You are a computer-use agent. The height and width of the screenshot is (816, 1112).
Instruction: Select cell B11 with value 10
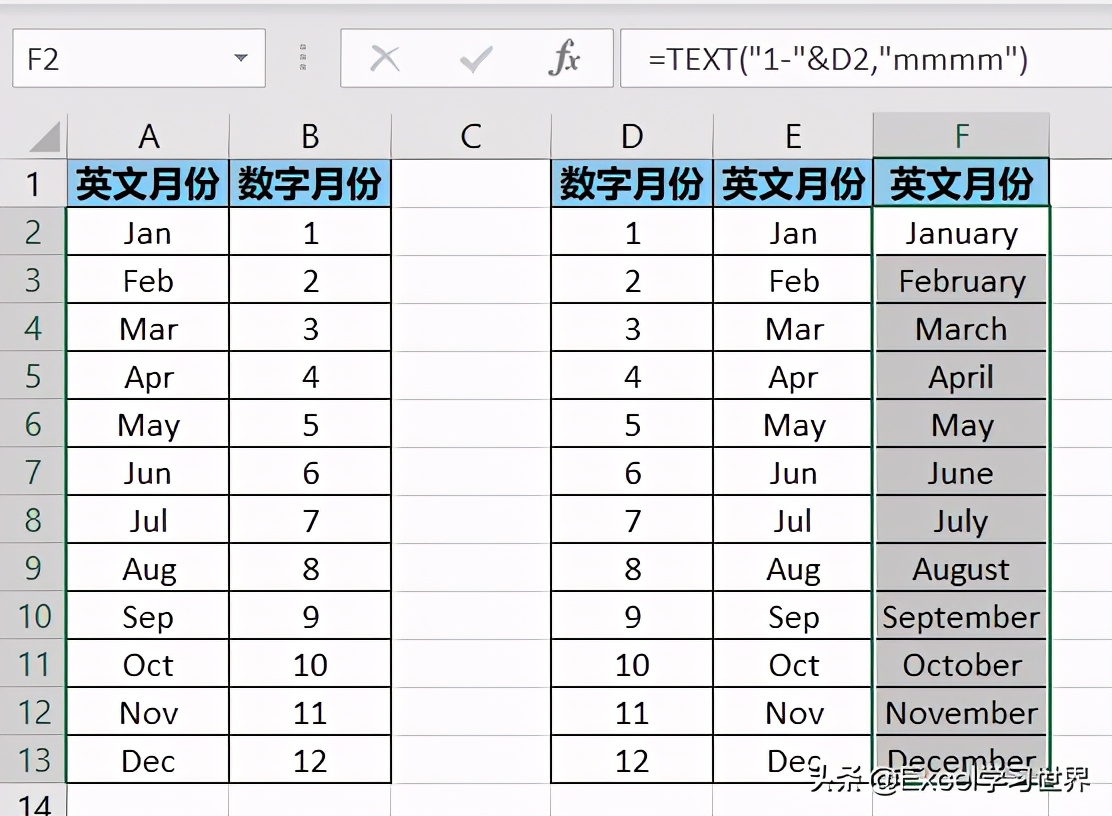click(310, 664)
